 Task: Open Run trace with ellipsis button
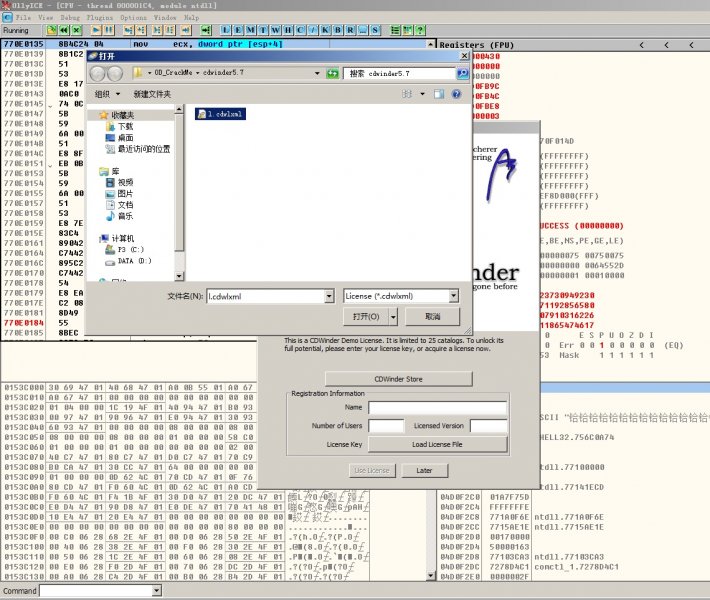[363, 30]
